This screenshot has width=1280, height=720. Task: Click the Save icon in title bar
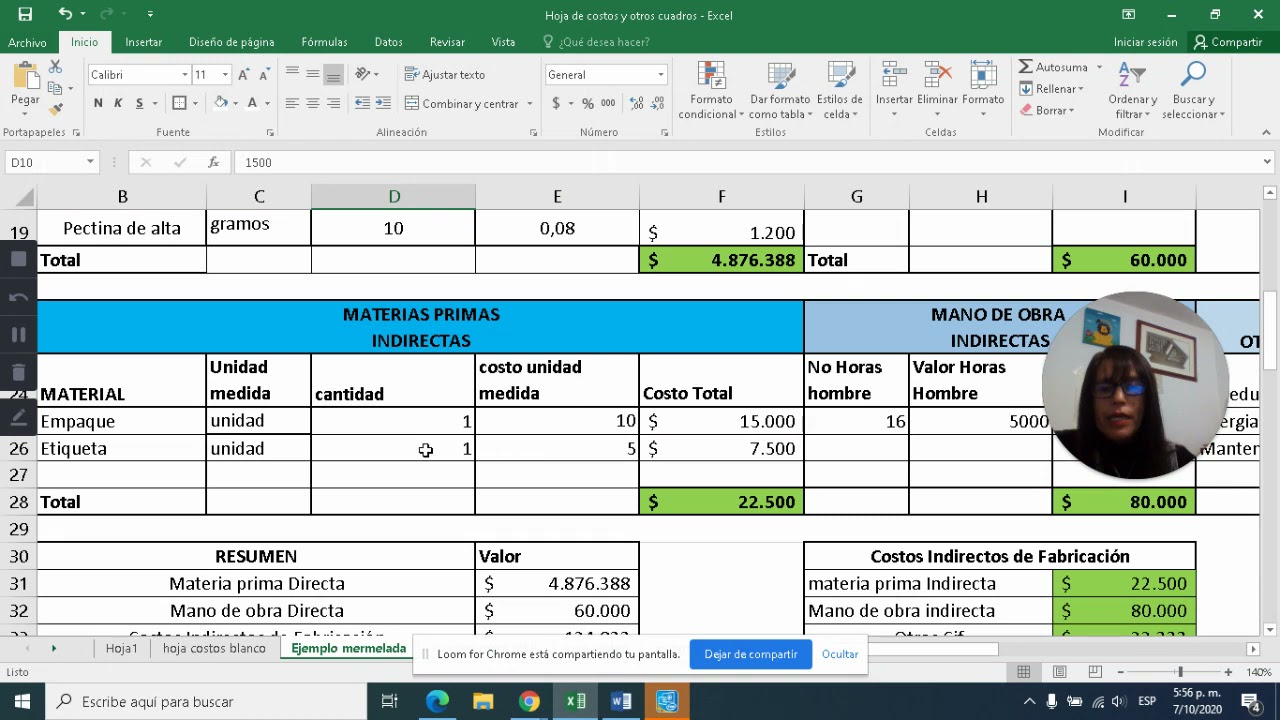point(25,14)
